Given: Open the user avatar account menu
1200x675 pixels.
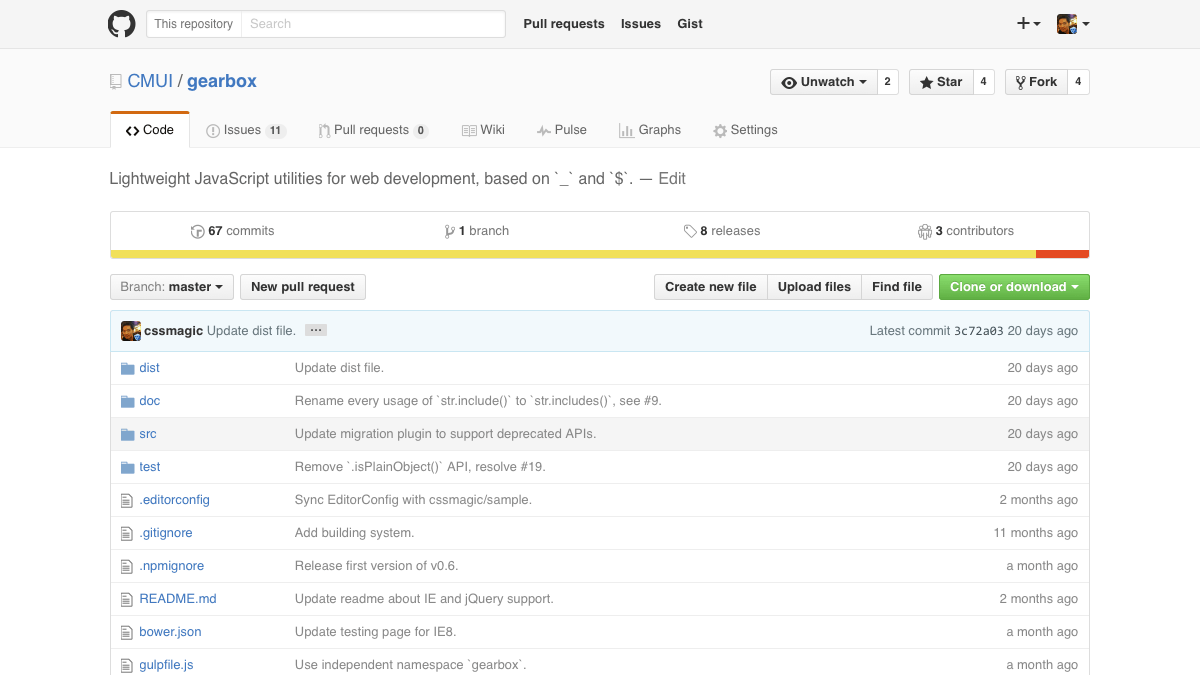Looking at the screenshot, I should 1073,24.
